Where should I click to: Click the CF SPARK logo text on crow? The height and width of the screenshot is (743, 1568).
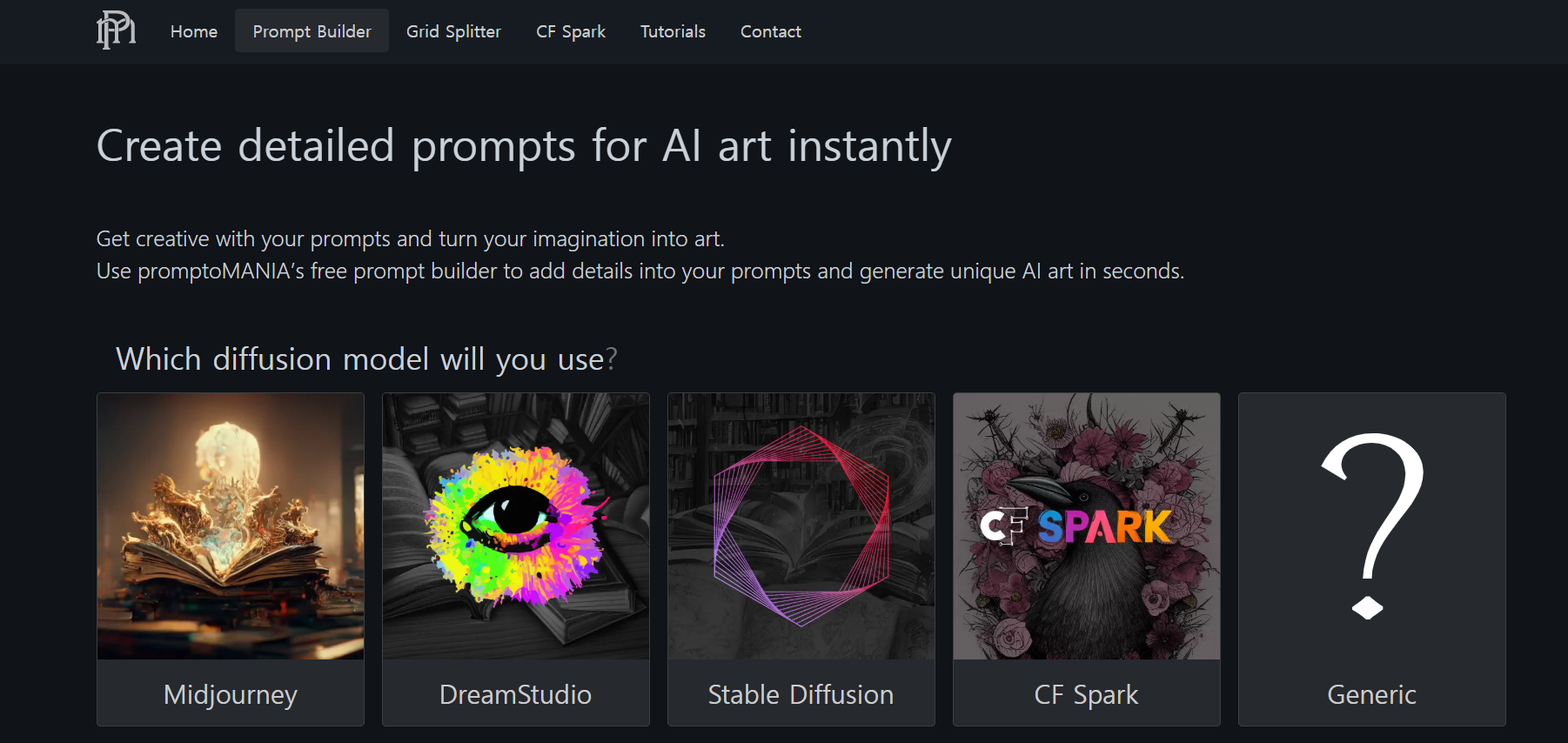[x=1076, y=526]
